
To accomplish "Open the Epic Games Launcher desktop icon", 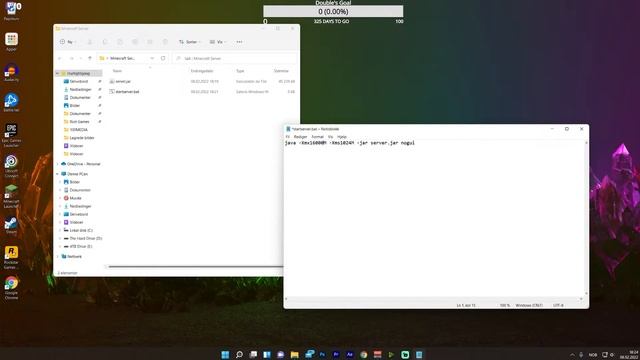I will (x=11, y=135).
